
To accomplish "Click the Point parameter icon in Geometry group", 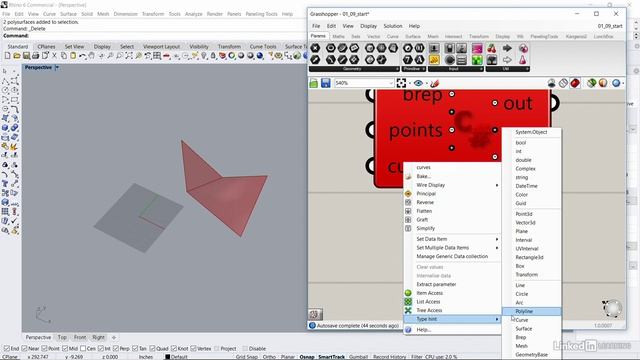I will 315,48.
